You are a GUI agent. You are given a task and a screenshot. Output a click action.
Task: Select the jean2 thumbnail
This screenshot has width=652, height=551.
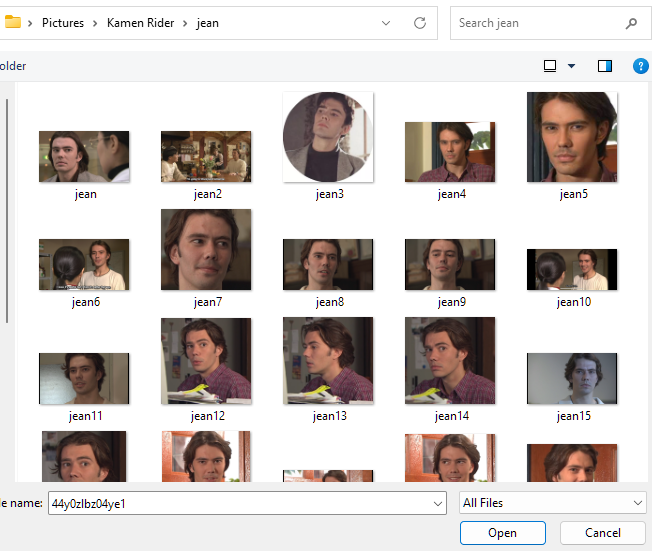206,156
